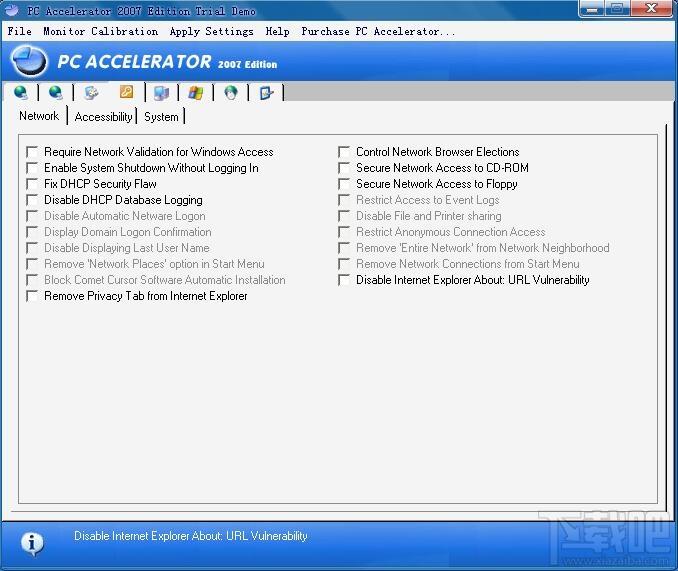Close the PC Accelerator window
The image size is (678, 571).
click(x=651, y=9)
